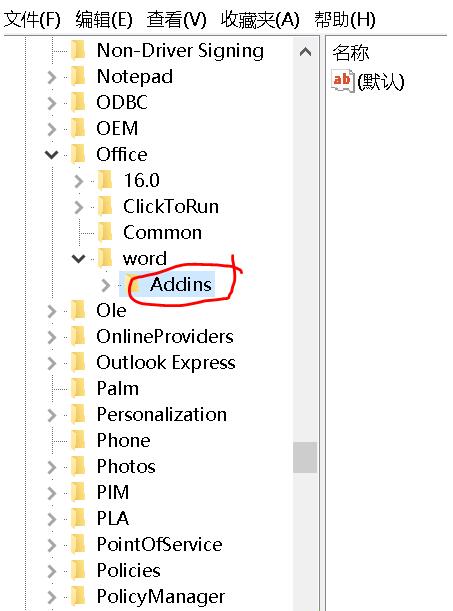Click the PolicyManager folder icon

point(78,597)
